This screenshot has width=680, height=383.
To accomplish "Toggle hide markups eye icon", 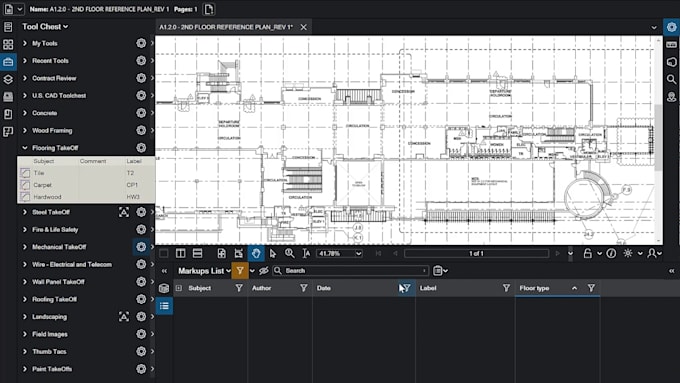I will pyautogui.click(x=264, y=271).
